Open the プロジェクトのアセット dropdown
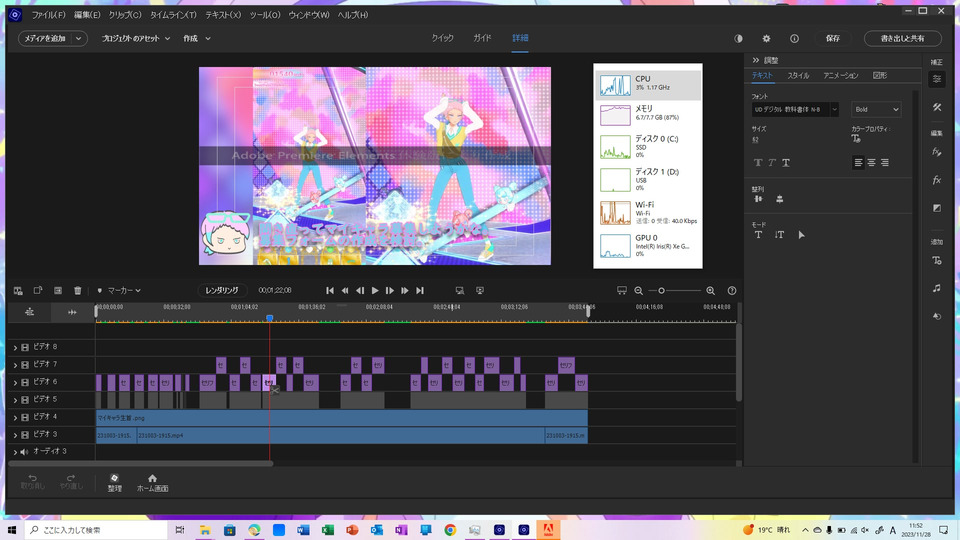 pos(136,38)
